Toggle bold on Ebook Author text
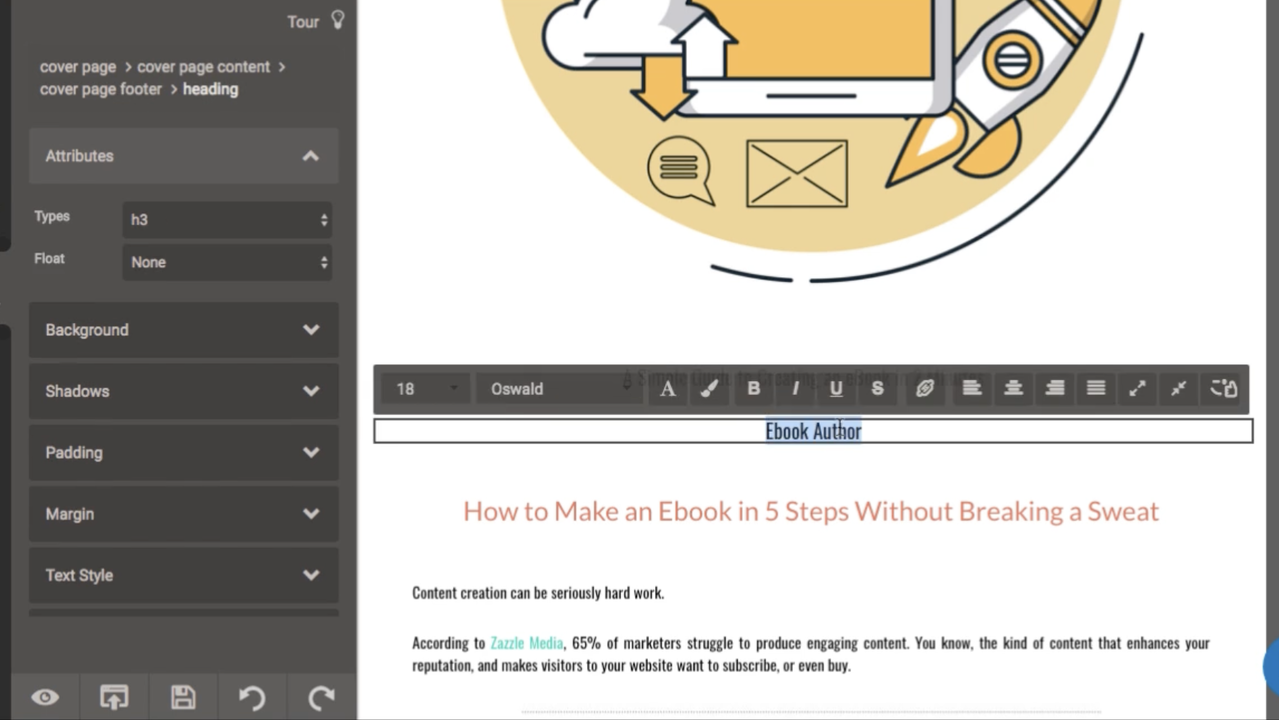 pyautogui.click(x=754, y=389)
